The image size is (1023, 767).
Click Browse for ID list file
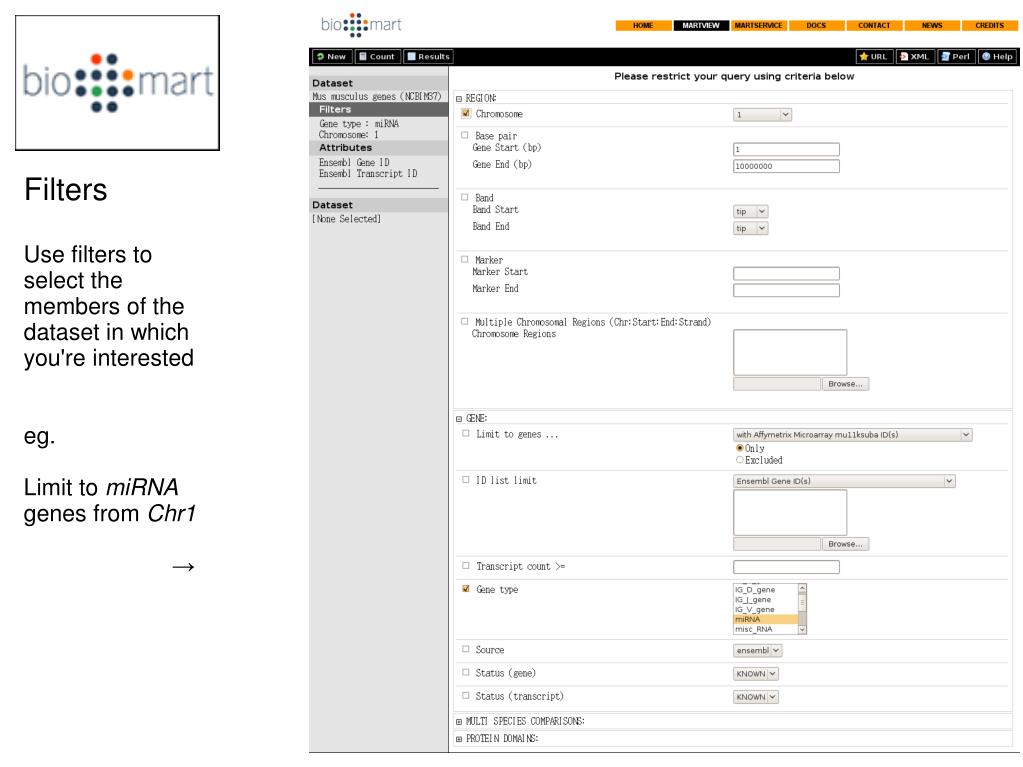pyautogui.click(x=845, y=544)
